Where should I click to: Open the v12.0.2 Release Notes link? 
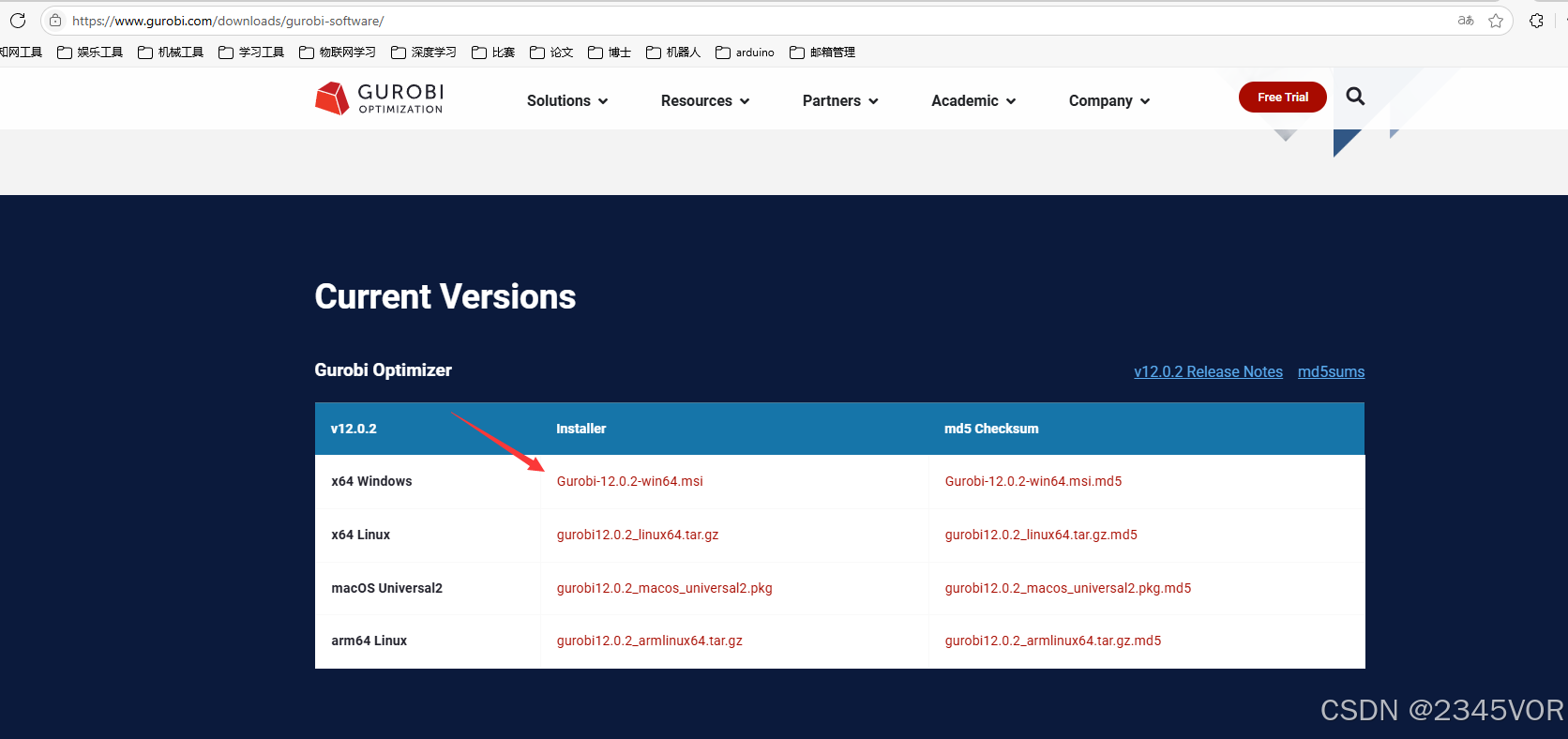tap(1208, 371)
